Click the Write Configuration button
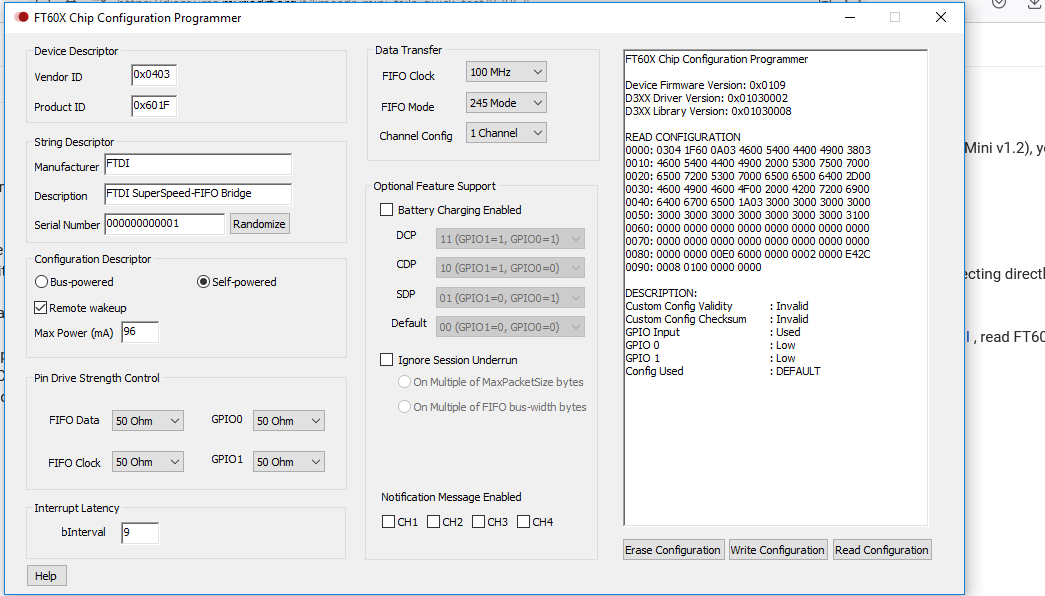 click(777, 550)
